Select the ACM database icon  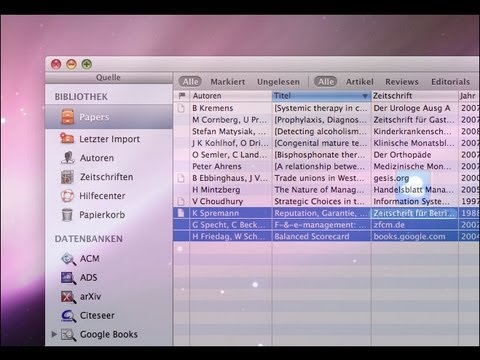coord(68,259)
